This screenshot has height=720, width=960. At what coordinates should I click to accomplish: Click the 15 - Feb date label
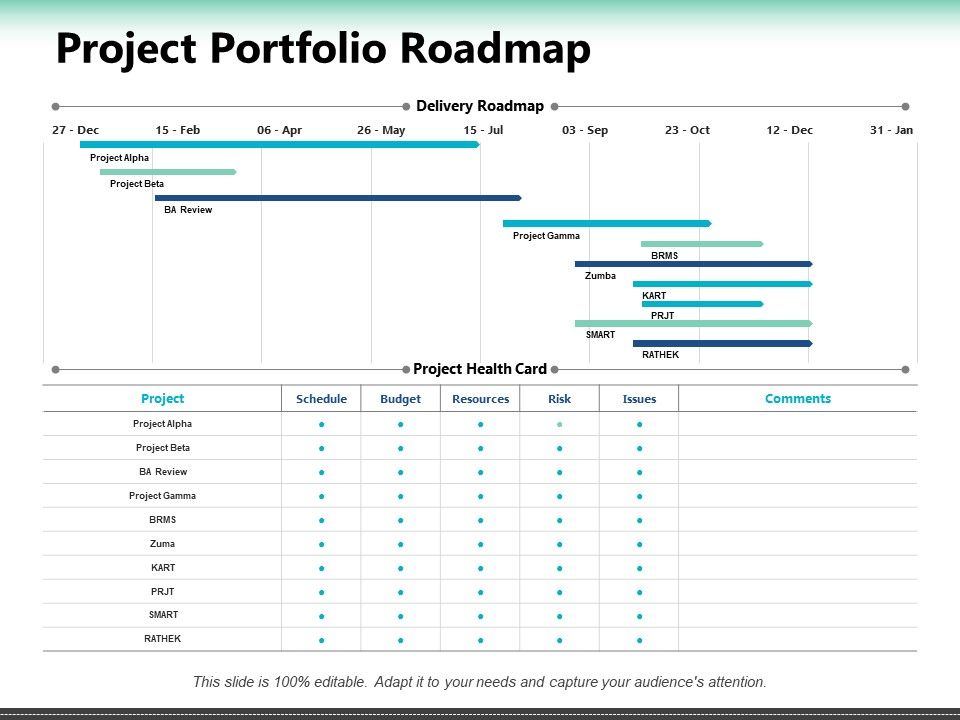[x=178, y=130]
